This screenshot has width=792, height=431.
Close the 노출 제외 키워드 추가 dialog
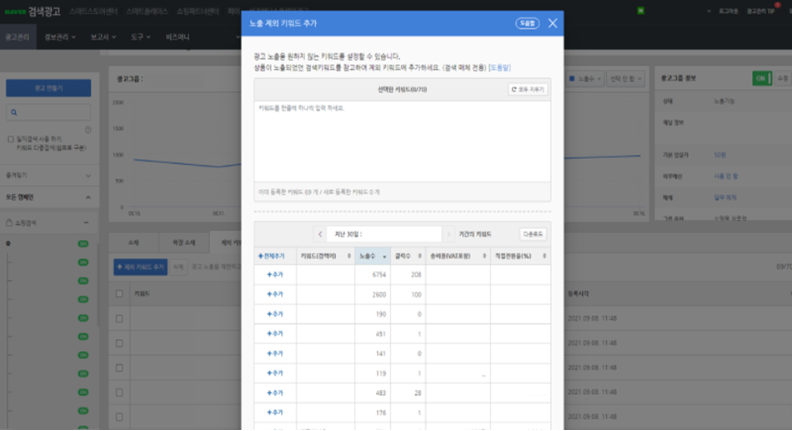tap(553, 23)
